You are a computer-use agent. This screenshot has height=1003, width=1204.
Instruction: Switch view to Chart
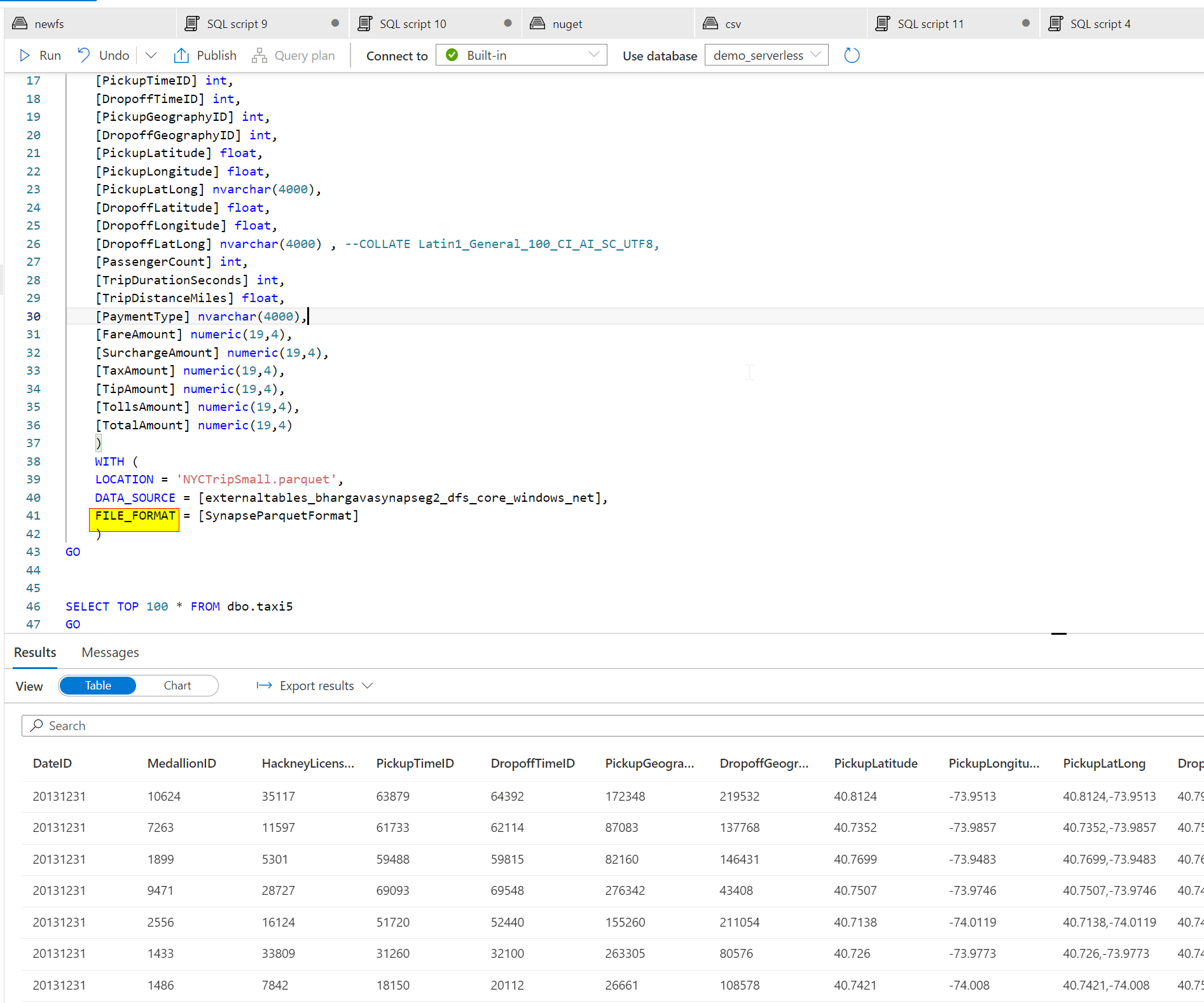coord(177,685)
